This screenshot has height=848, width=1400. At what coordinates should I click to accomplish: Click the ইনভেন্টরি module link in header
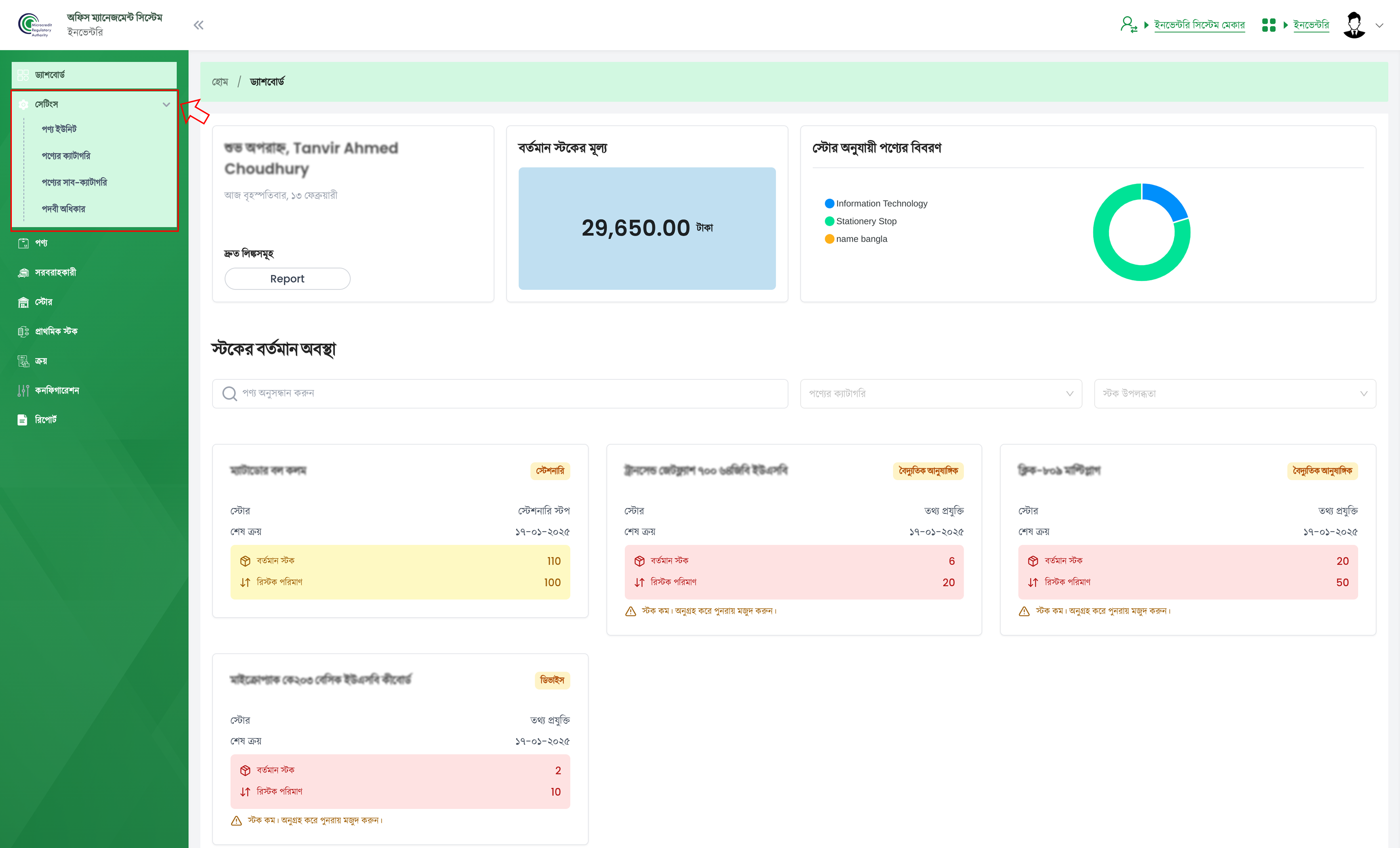[x=1311, y=25]
